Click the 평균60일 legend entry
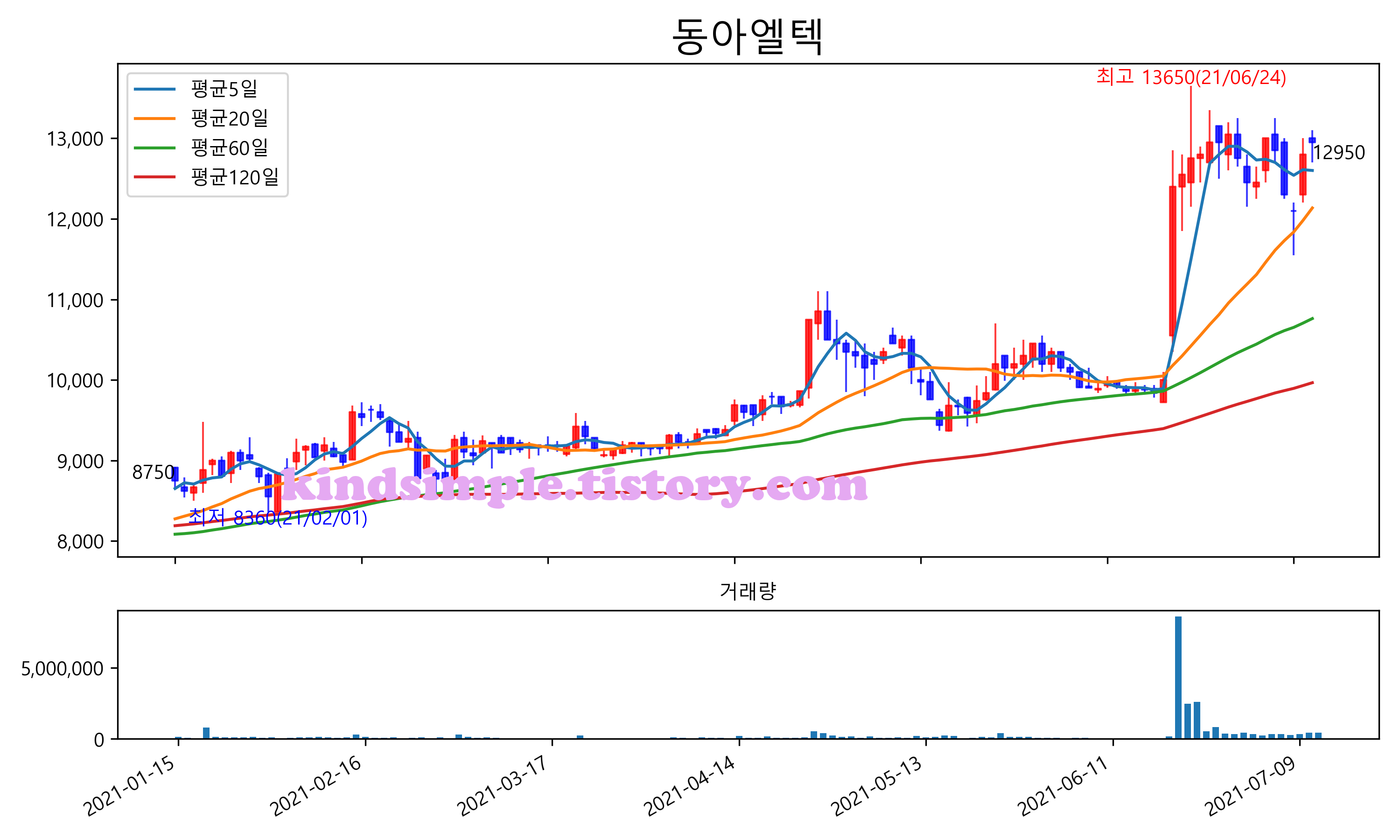1400x840 pixels. click(x=229, y=148)
